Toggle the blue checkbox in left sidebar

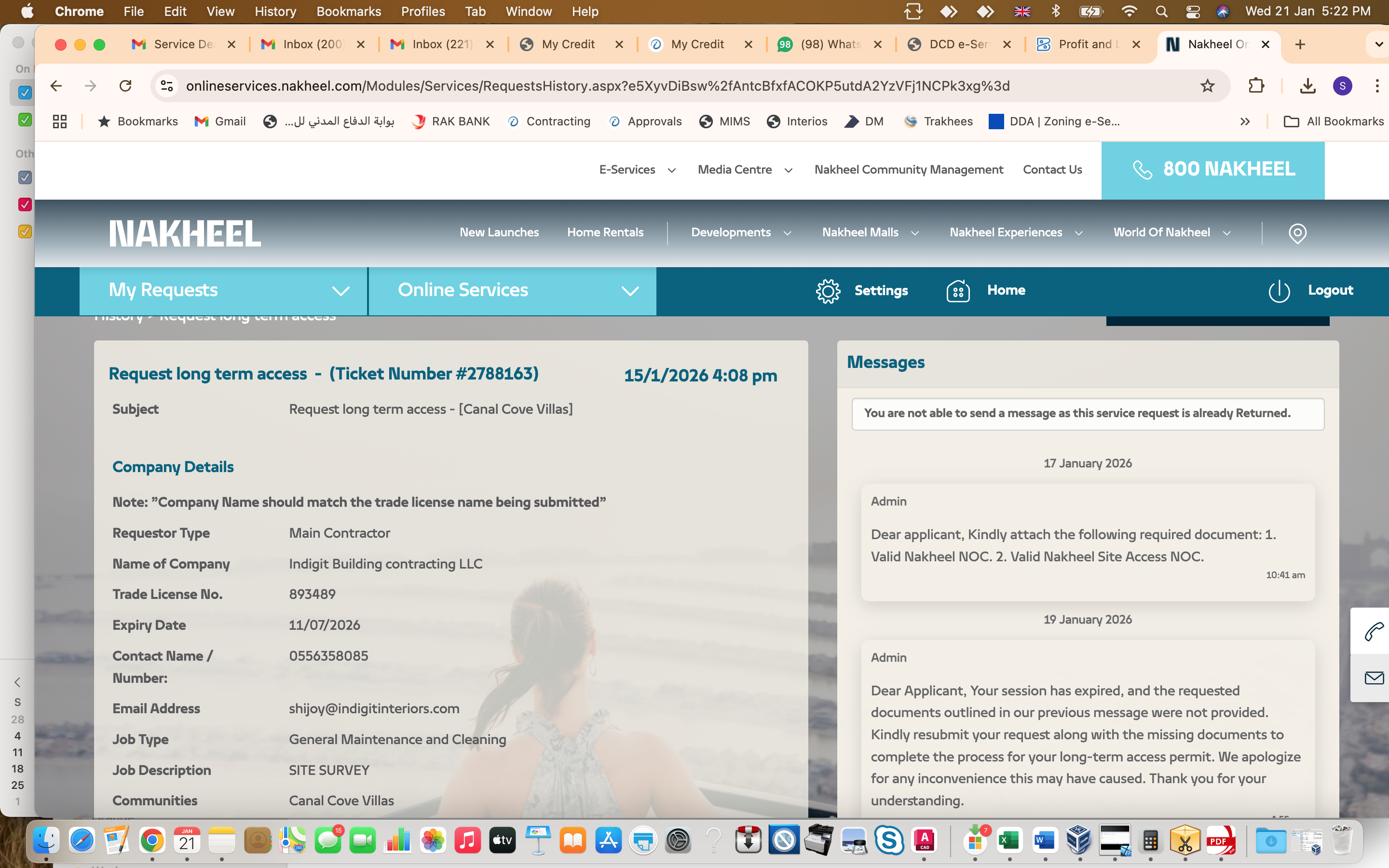(25, 93)
